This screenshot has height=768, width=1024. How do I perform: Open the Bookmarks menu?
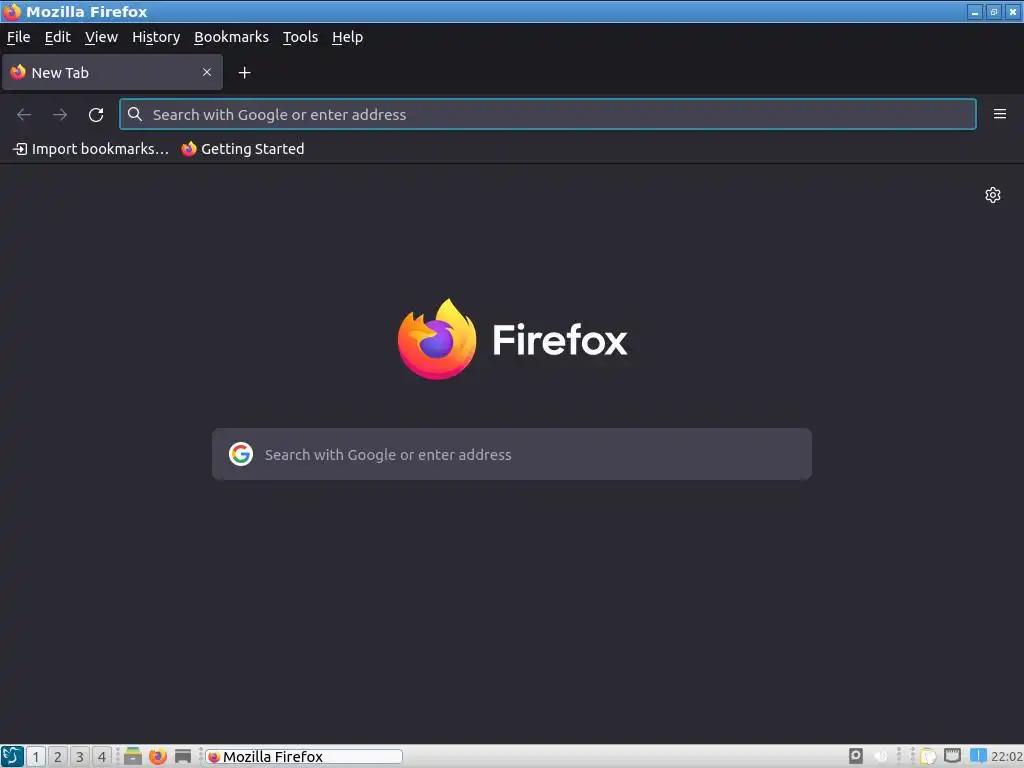231,37
